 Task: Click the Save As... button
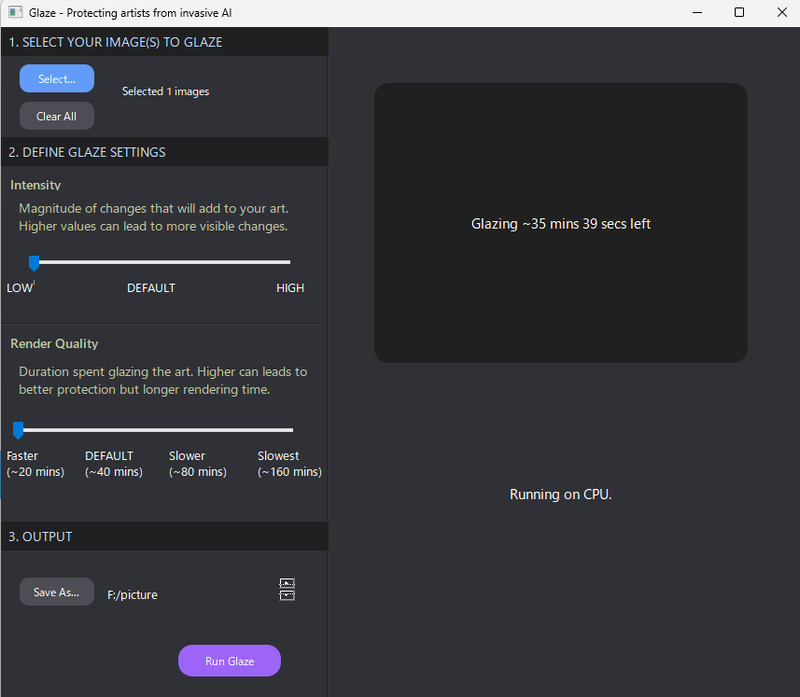(57, 592)
